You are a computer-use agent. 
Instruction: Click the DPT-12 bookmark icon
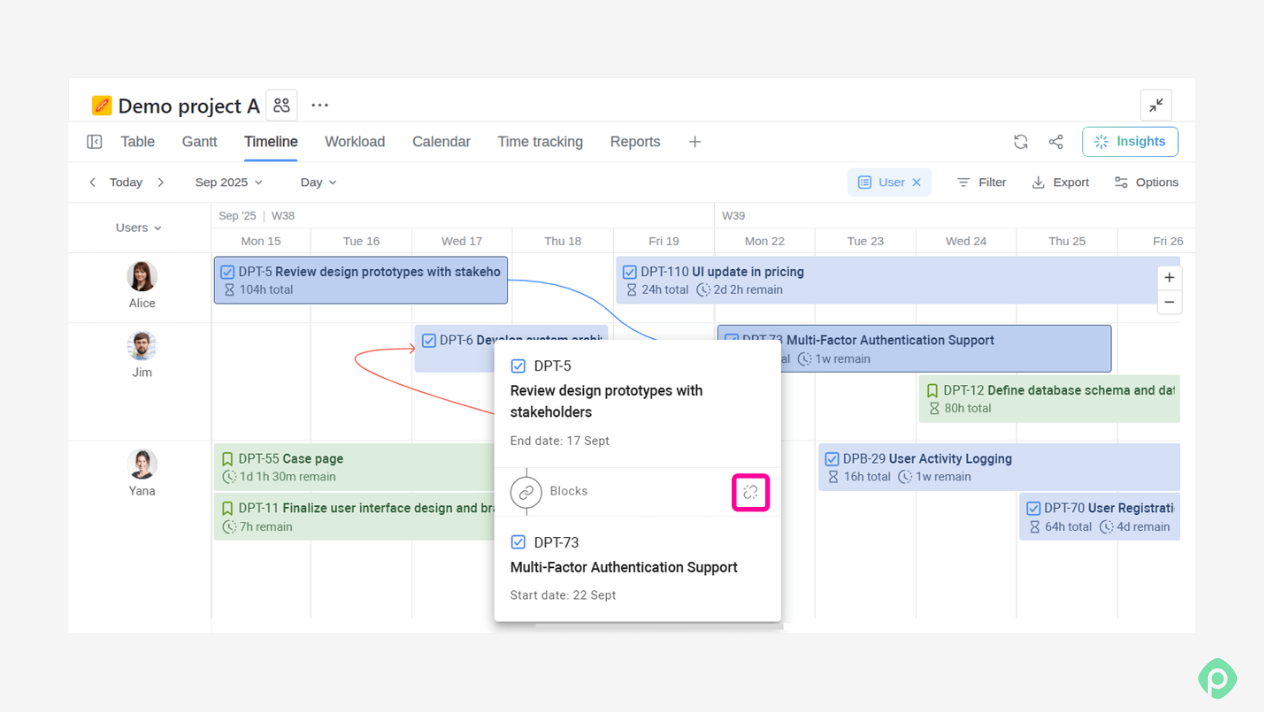click(x=932, y=391)
